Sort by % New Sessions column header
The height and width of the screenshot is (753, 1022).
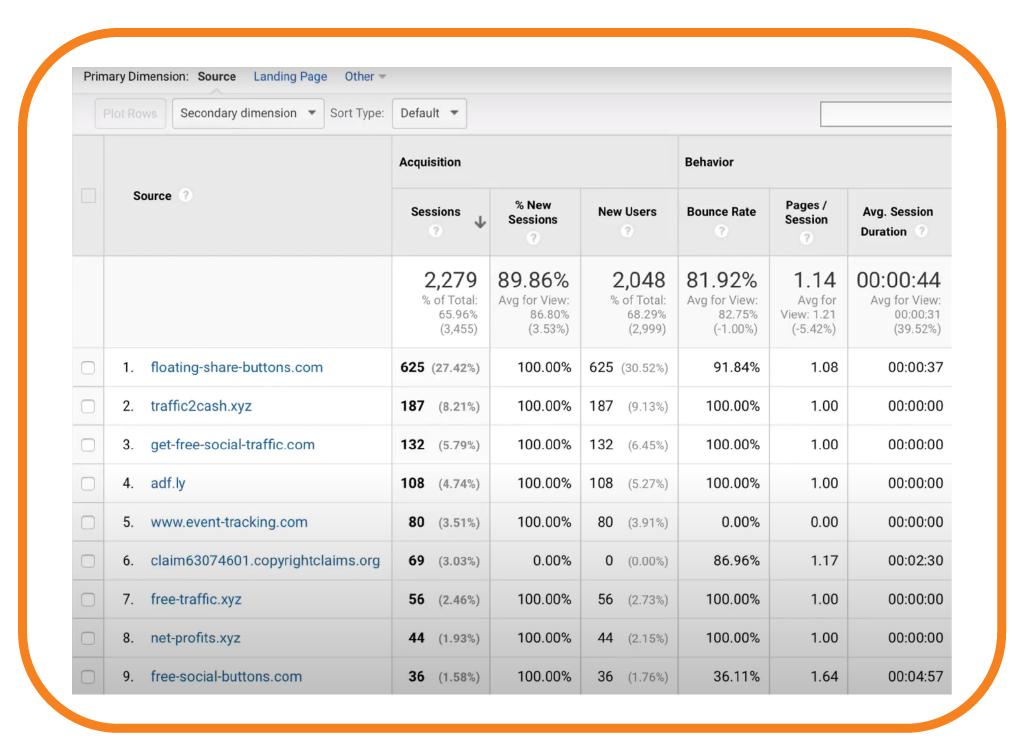point(533,213)
